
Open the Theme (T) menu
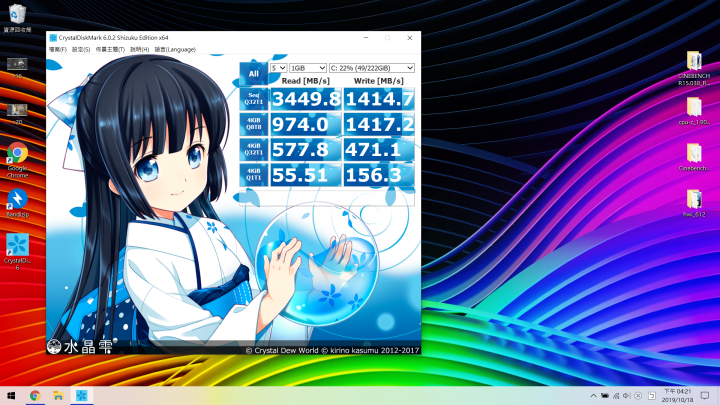point(110,50)
